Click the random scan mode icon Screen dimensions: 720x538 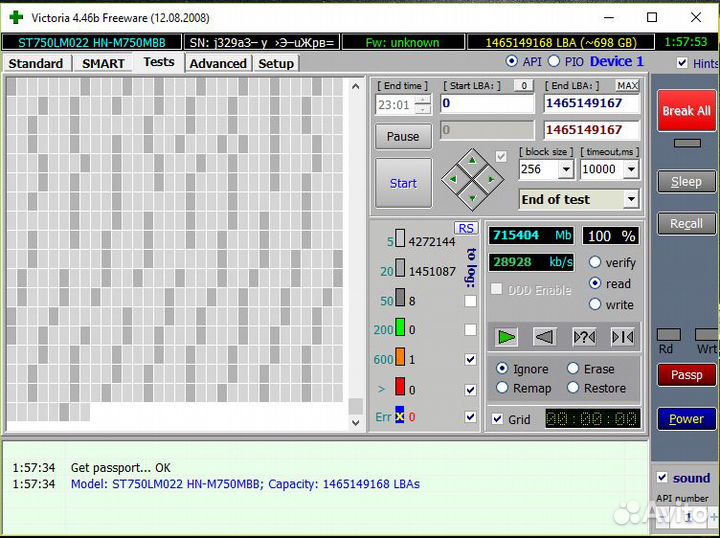pyautogui.click(x=584, y=337)
